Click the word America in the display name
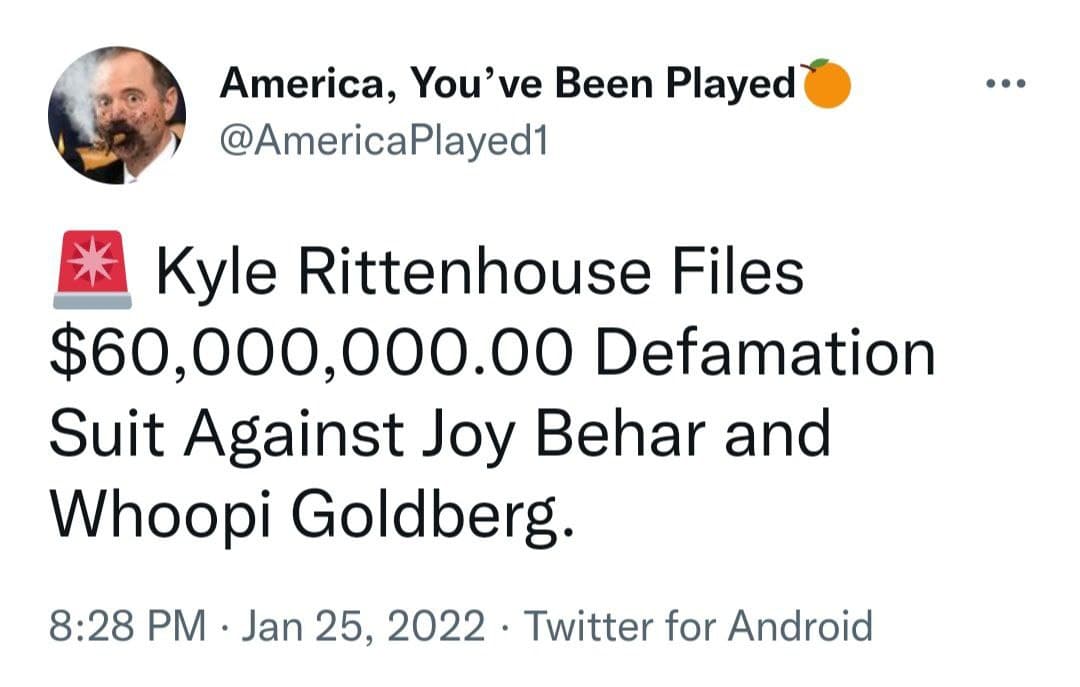The width and height of the screenshot is (1080, 687). click(299, 86)
